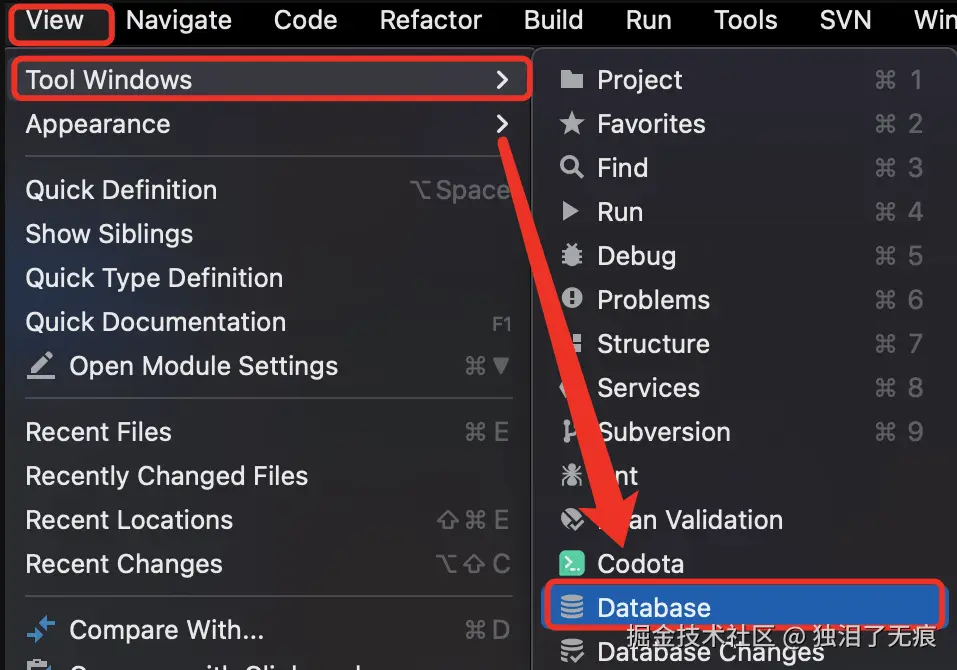Open the View menu
The image size is (957, 670).
(x=56, y=20)
